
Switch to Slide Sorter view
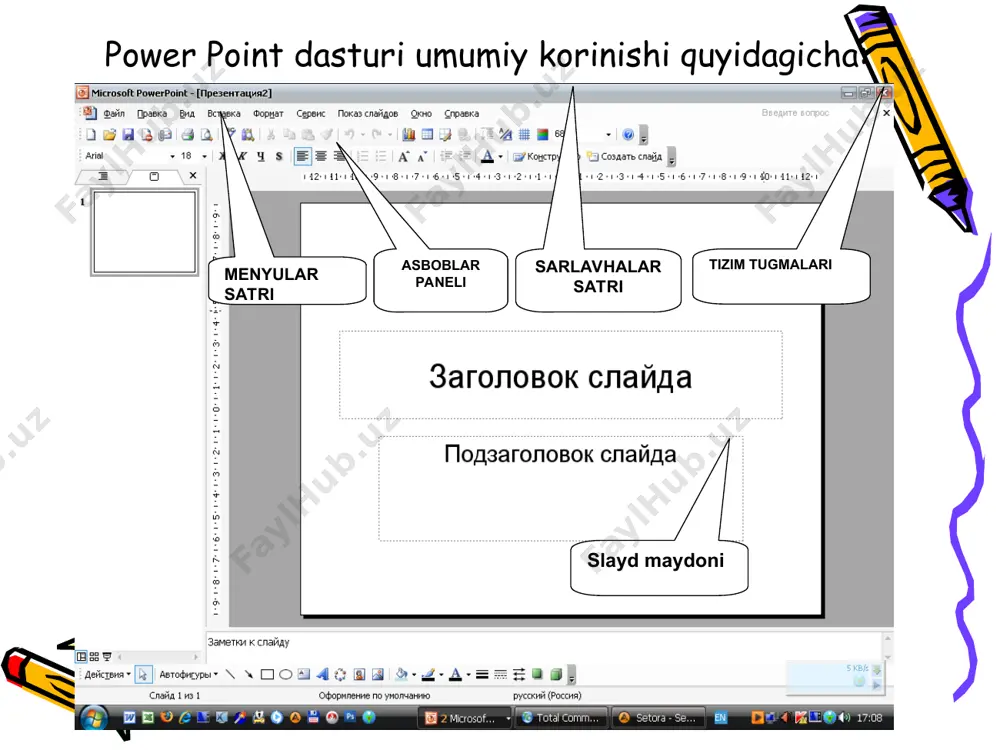coord(94,656)
